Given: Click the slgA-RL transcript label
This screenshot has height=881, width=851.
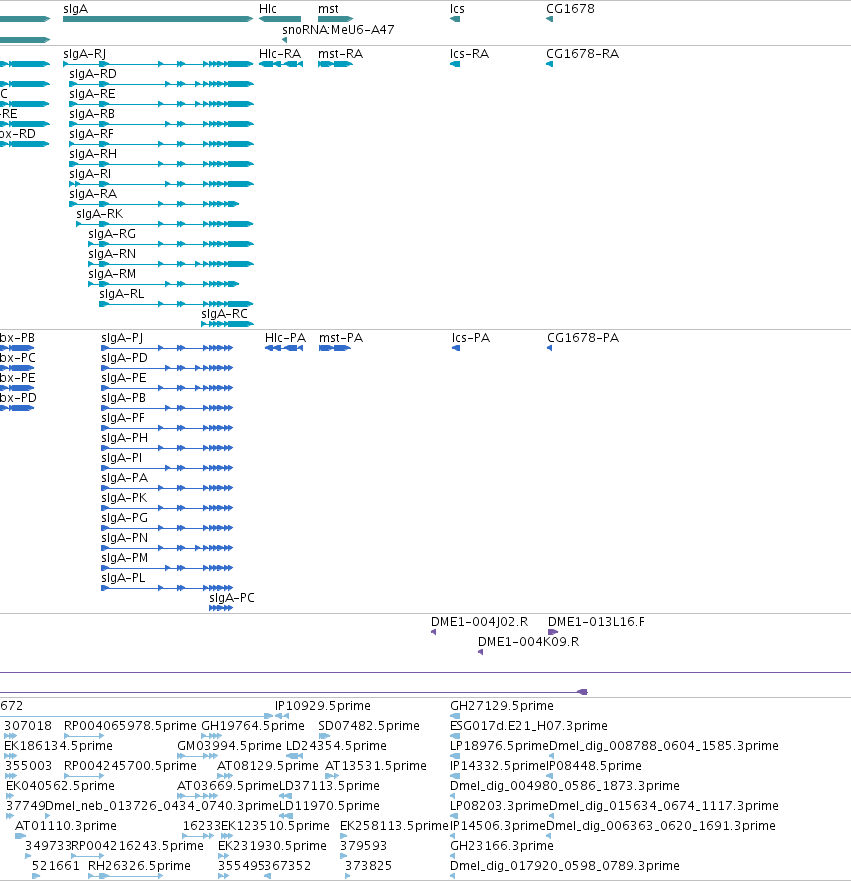Looking at the screenshot, I should [x=121, y=294].
